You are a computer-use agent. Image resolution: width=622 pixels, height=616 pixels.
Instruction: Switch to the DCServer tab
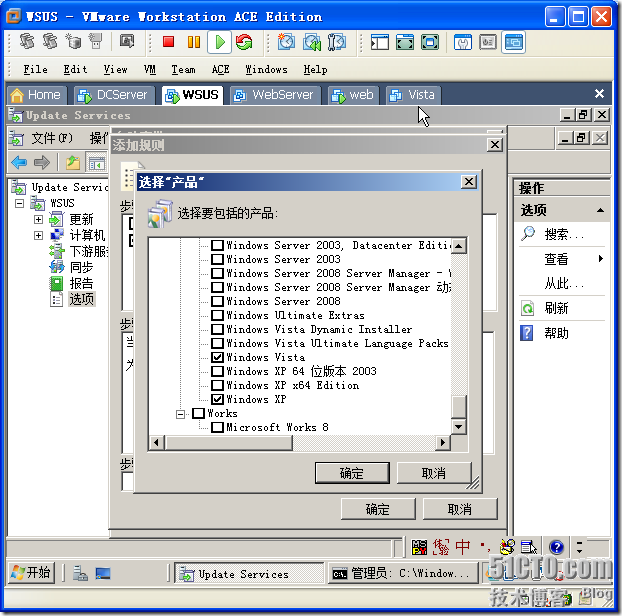[114, 95]
